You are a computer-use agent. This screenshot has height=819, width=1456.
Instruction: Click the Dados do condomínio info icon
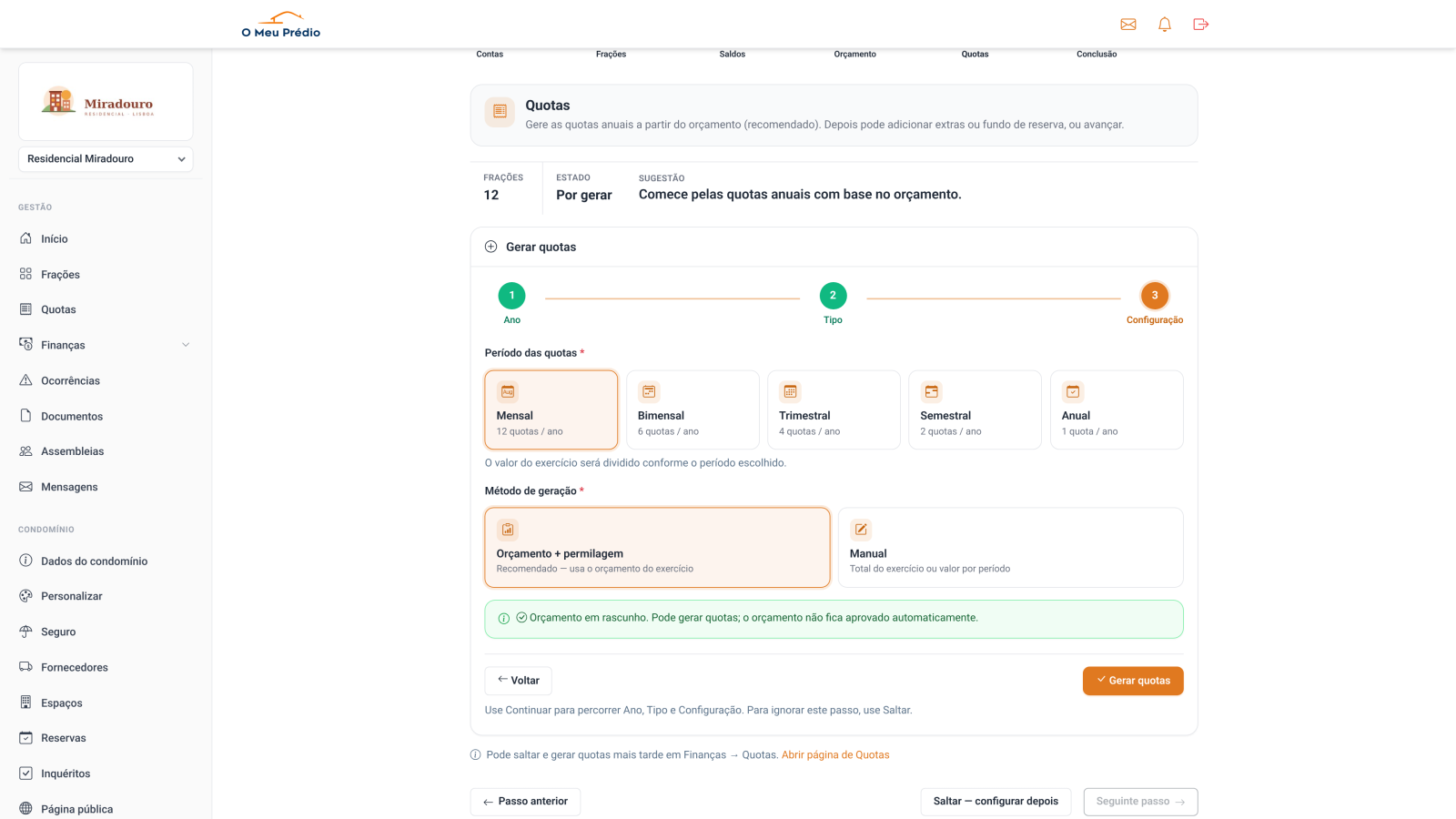click(x=25, y=561)
